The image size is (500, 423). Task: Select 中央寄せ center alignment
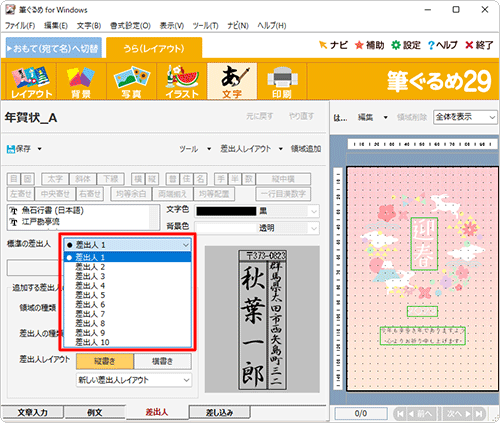(x=55, y=194)
